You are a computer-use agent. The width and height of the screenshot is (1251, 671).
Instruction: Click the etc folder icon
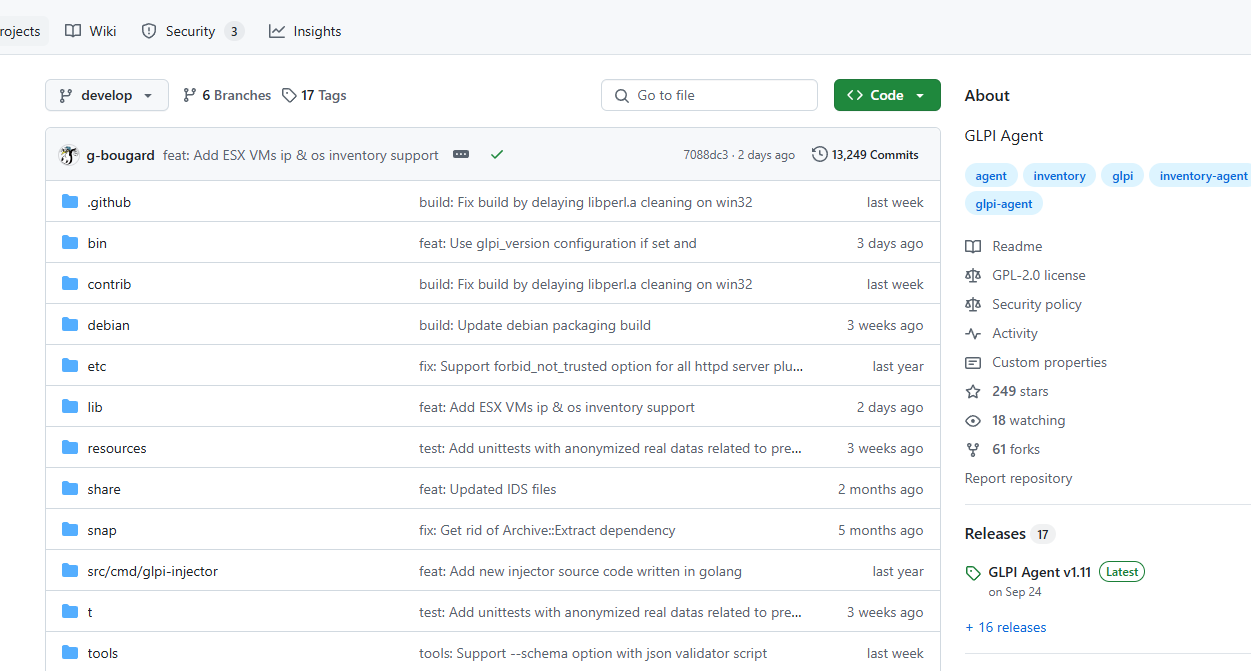click(x=70, y=366)
